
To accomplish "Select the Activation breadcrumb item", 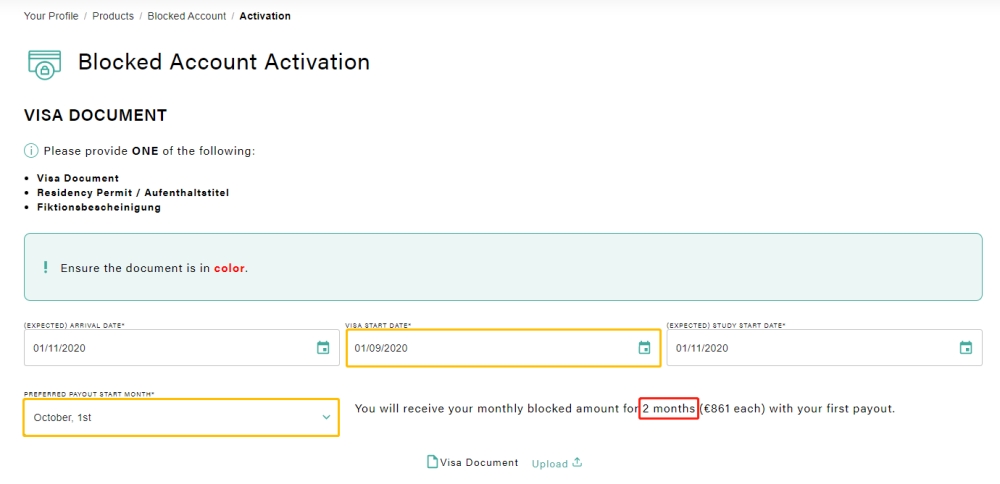I will pos(265,16).
